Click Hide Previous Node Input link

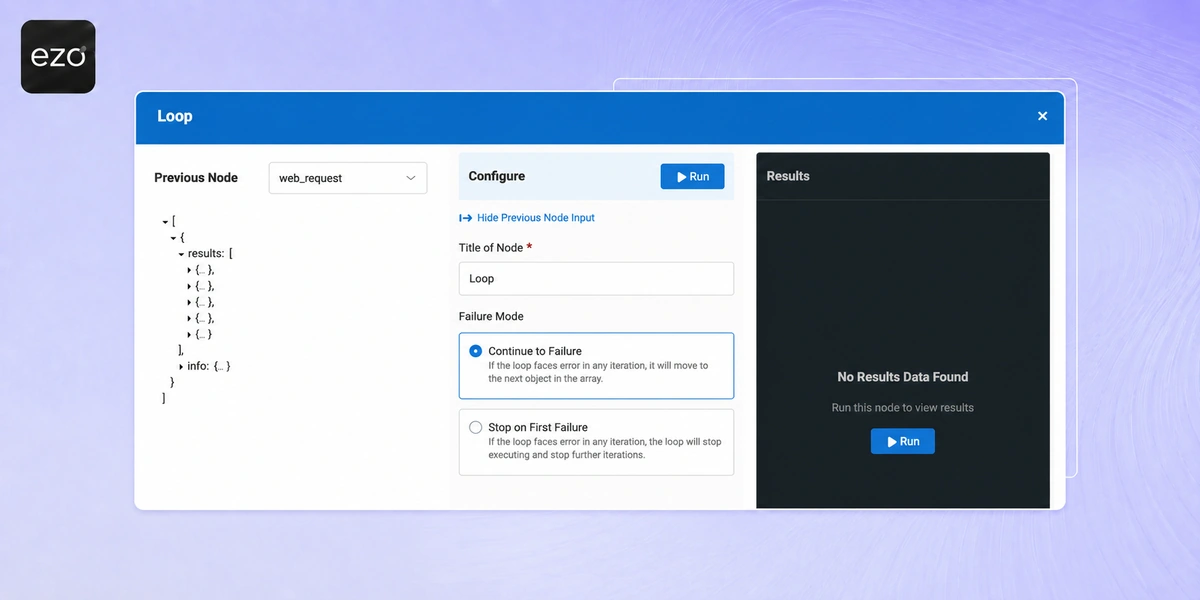(536, 218)
